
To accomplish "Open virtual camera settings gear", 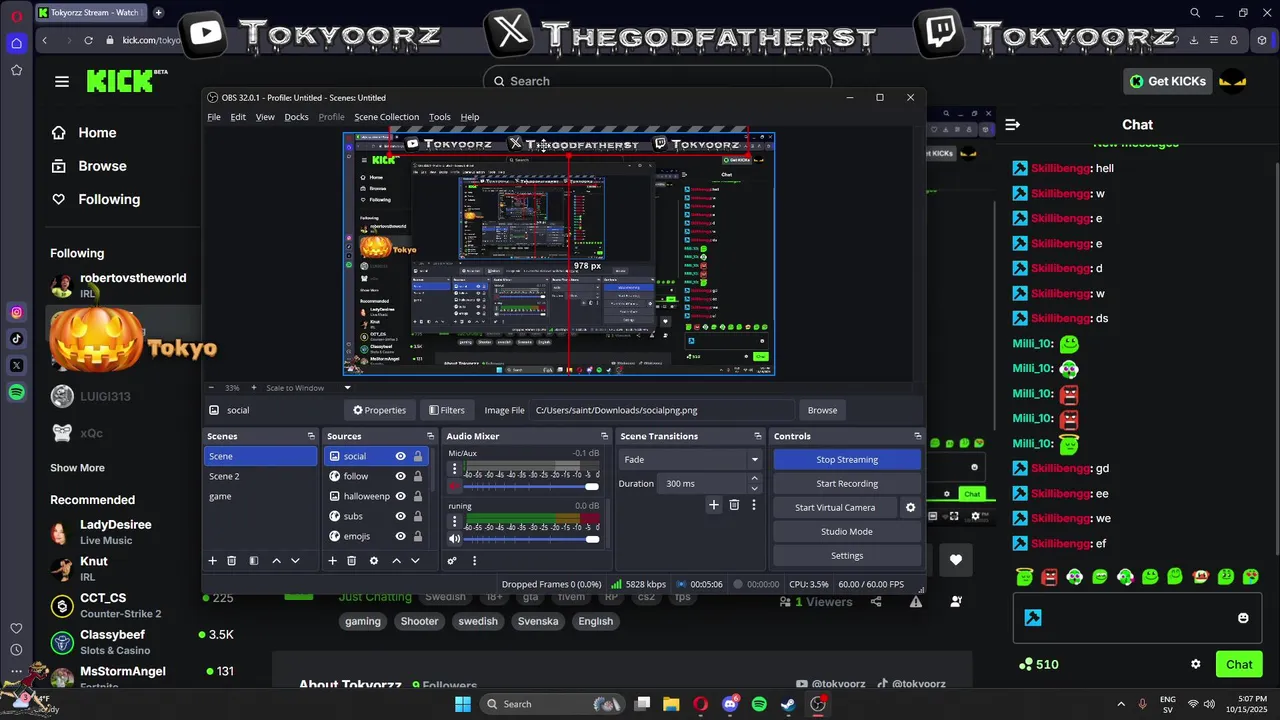I will coord(910,508).
